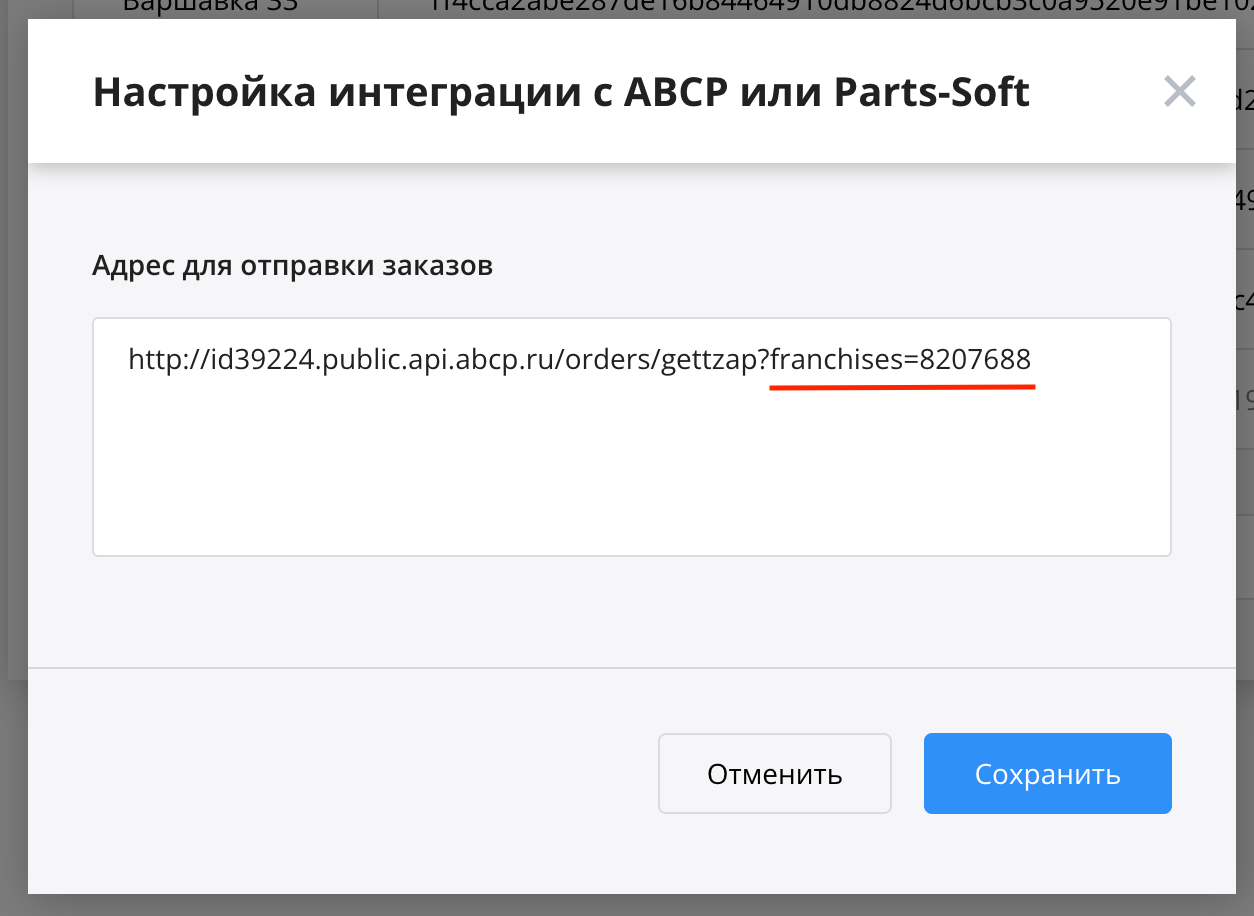Place cursor at the end of franchises=8207688
1254x916 pixels.
1031,360
